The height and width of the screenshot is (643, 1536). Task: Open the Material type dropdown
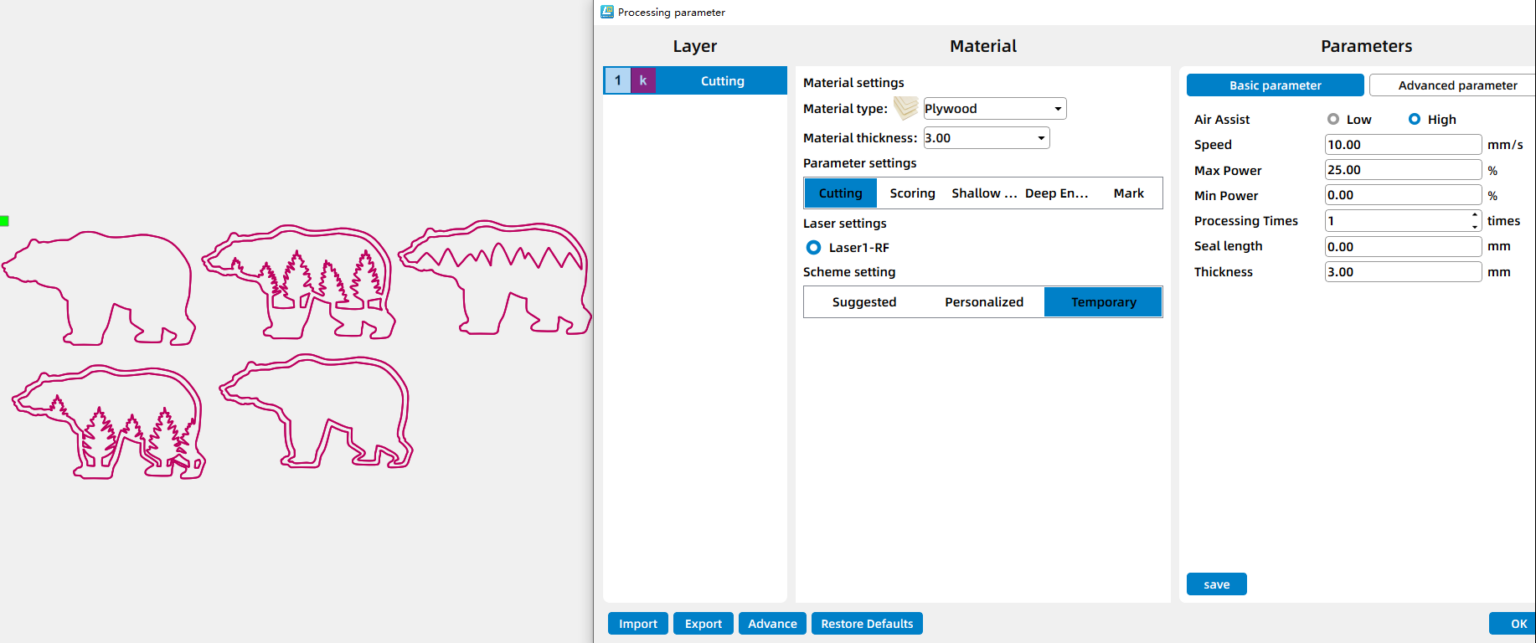[x=1058, y=109]
